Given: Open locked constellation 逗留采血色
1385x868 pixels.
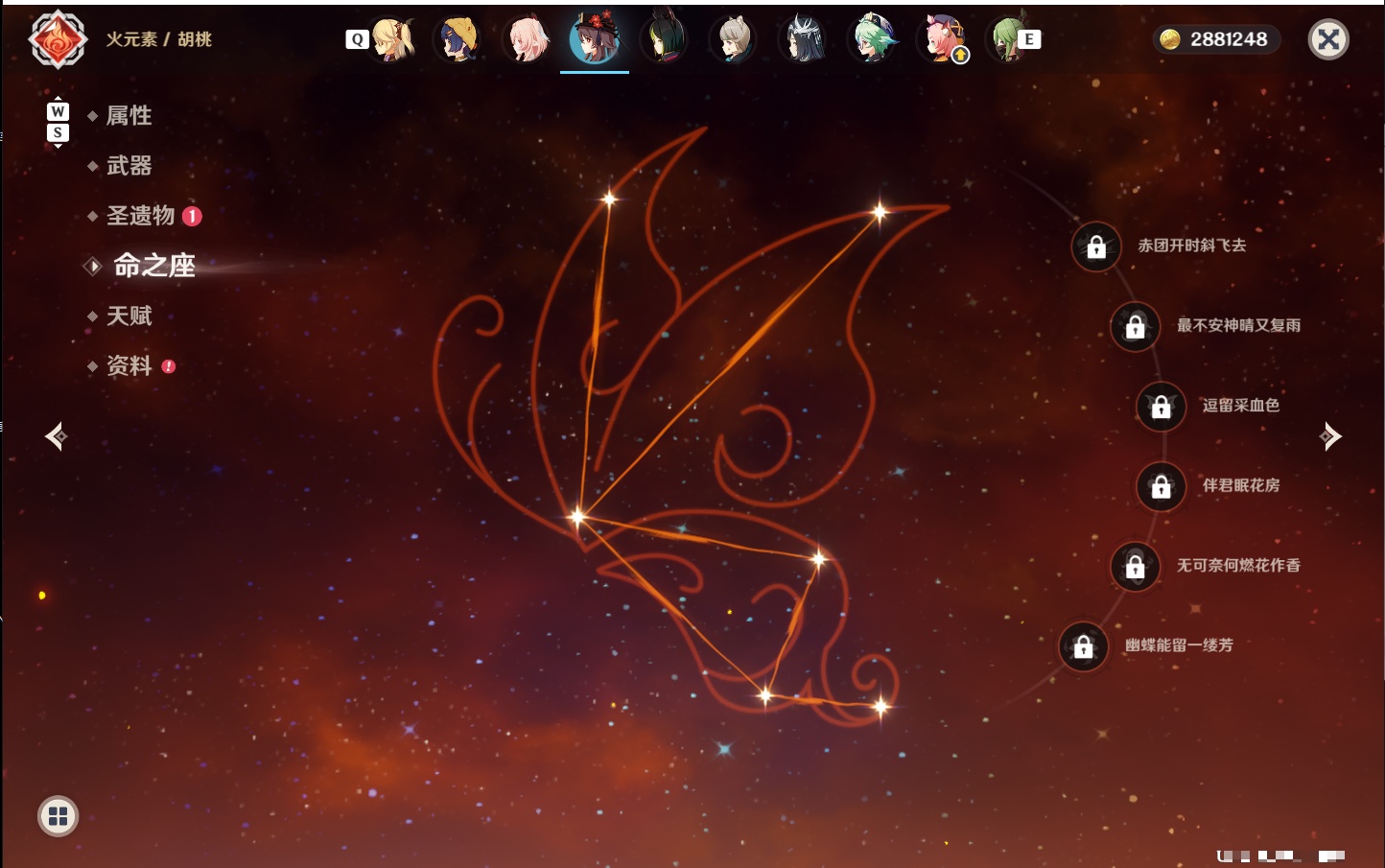Looking at the screenshot, I should click(x=1161, y=406).
